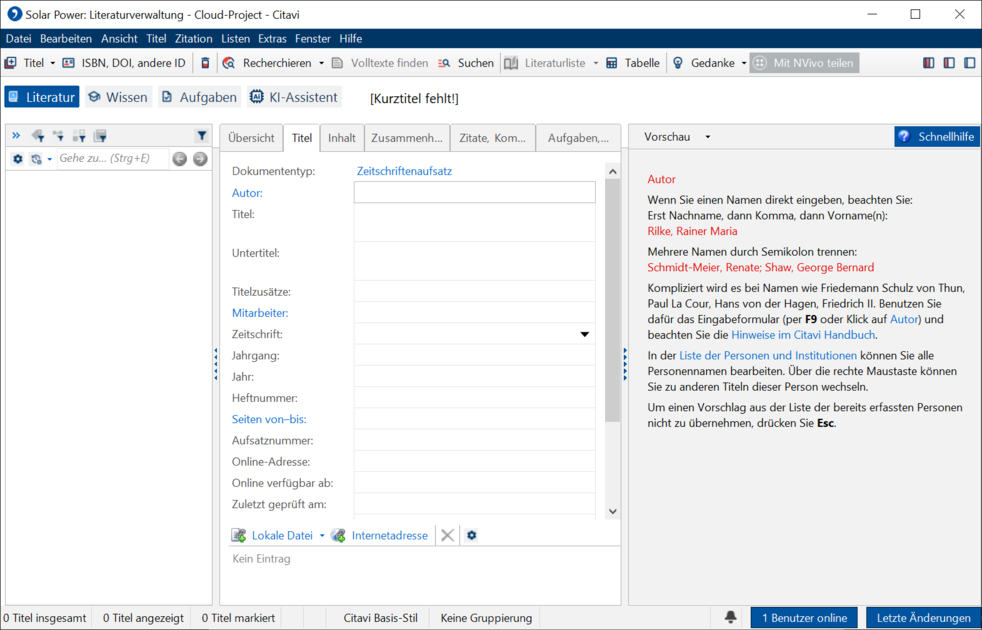Click the navigate forward arrow
This screenshot has height=630, width=982.
tap(200, 159)
